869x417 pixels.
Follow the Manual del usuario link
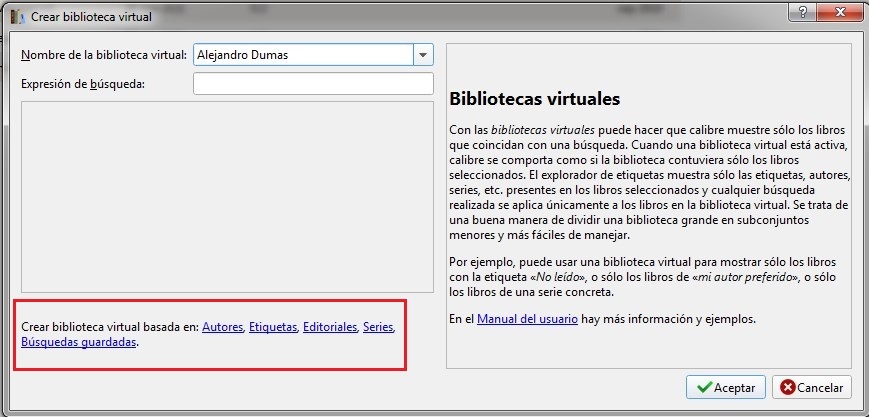pyautogui.click(x=525, y=319)
